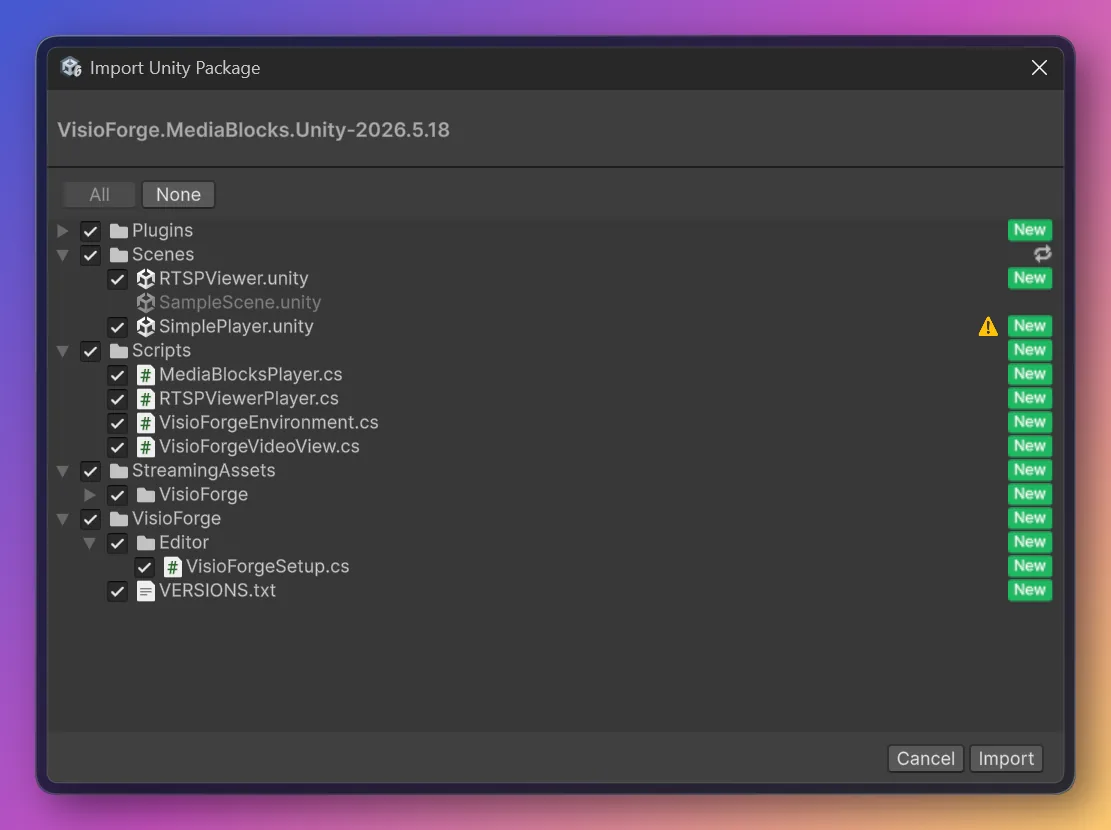Click the greyed SampleScene.unity scene icon

point(145,303)
